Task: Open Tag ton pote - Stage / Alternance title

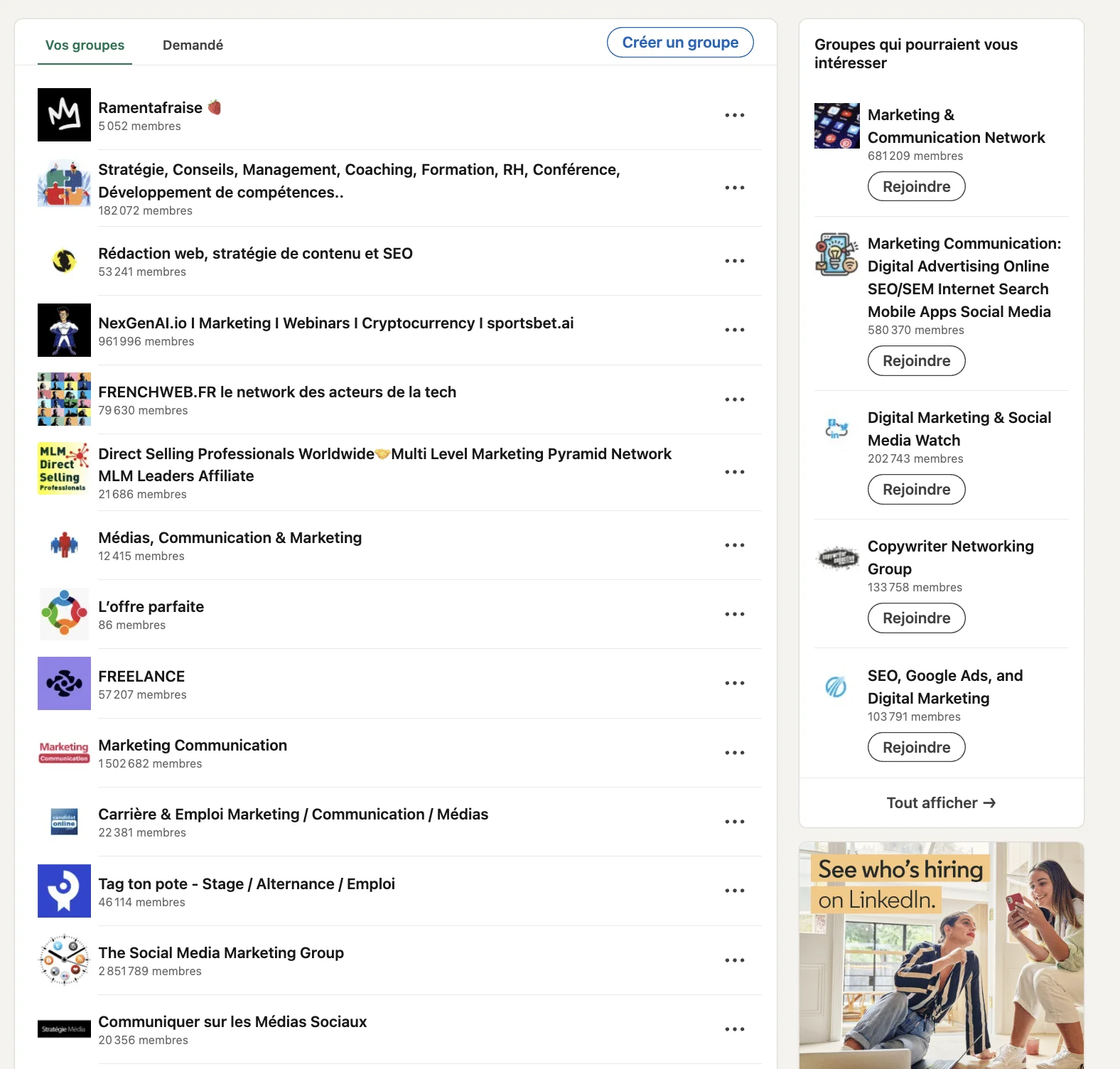Action: coord(247,884)
